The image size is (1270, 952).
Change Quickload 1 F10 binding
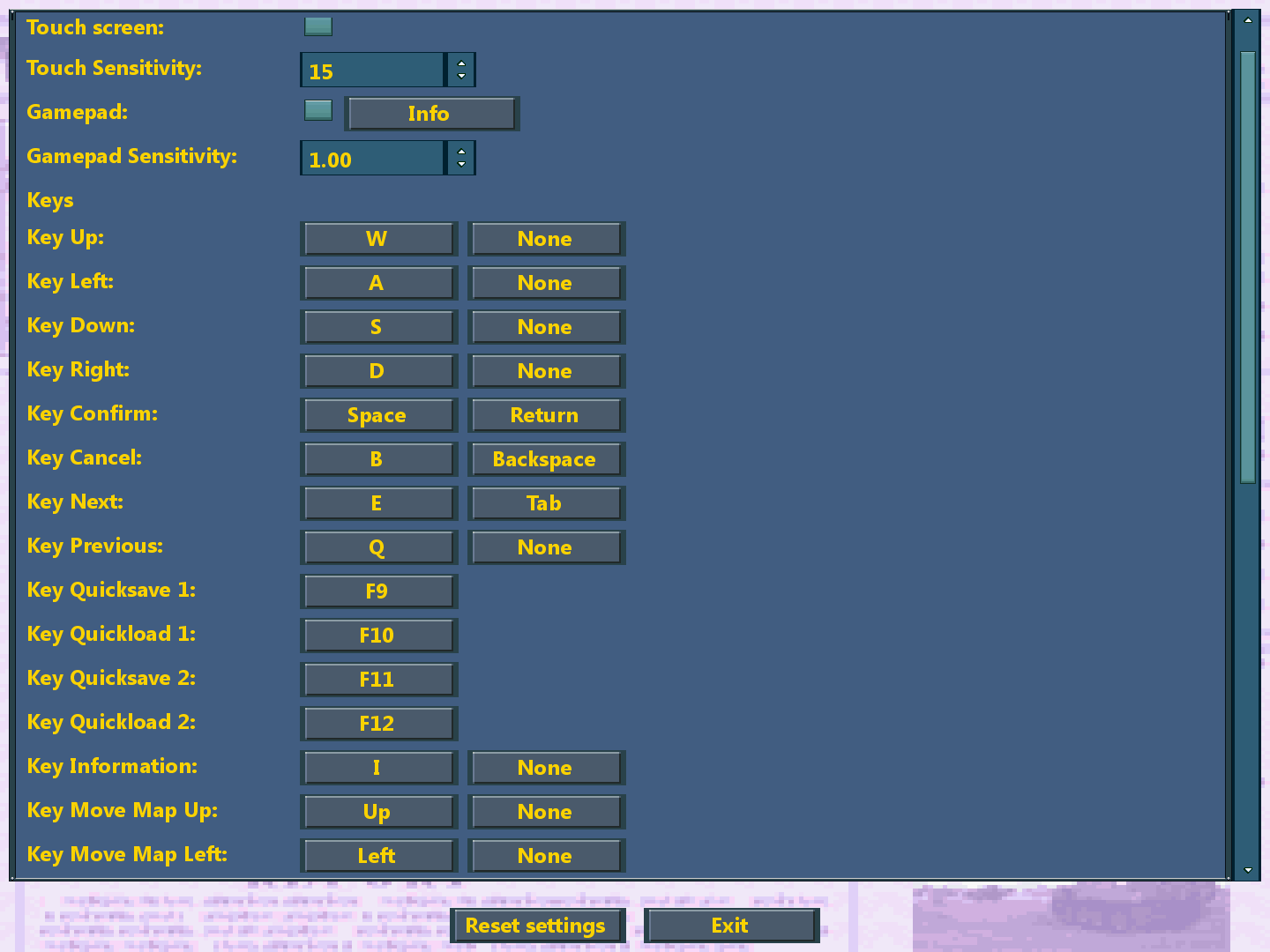coord(379,636)
